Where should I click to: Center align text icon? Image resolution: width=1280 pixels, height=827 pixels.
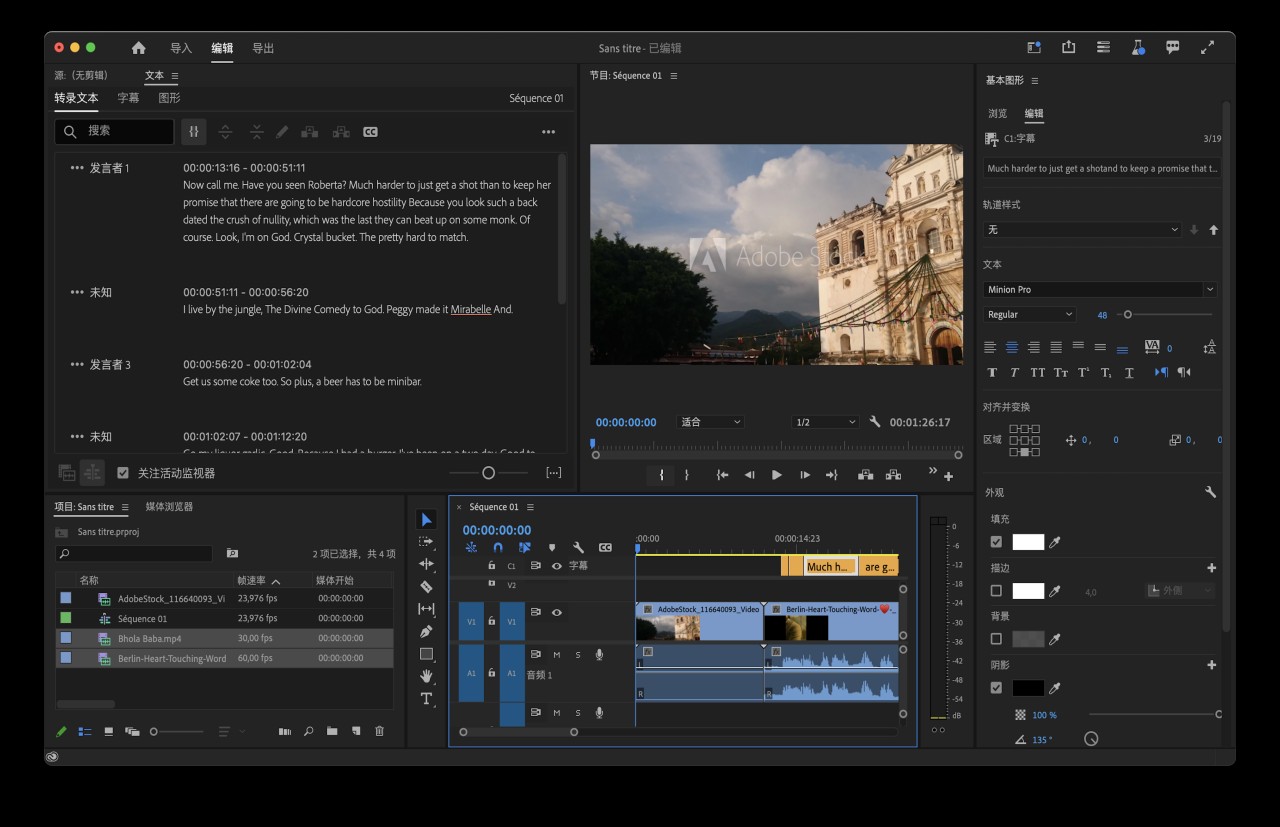[1012, 347]
